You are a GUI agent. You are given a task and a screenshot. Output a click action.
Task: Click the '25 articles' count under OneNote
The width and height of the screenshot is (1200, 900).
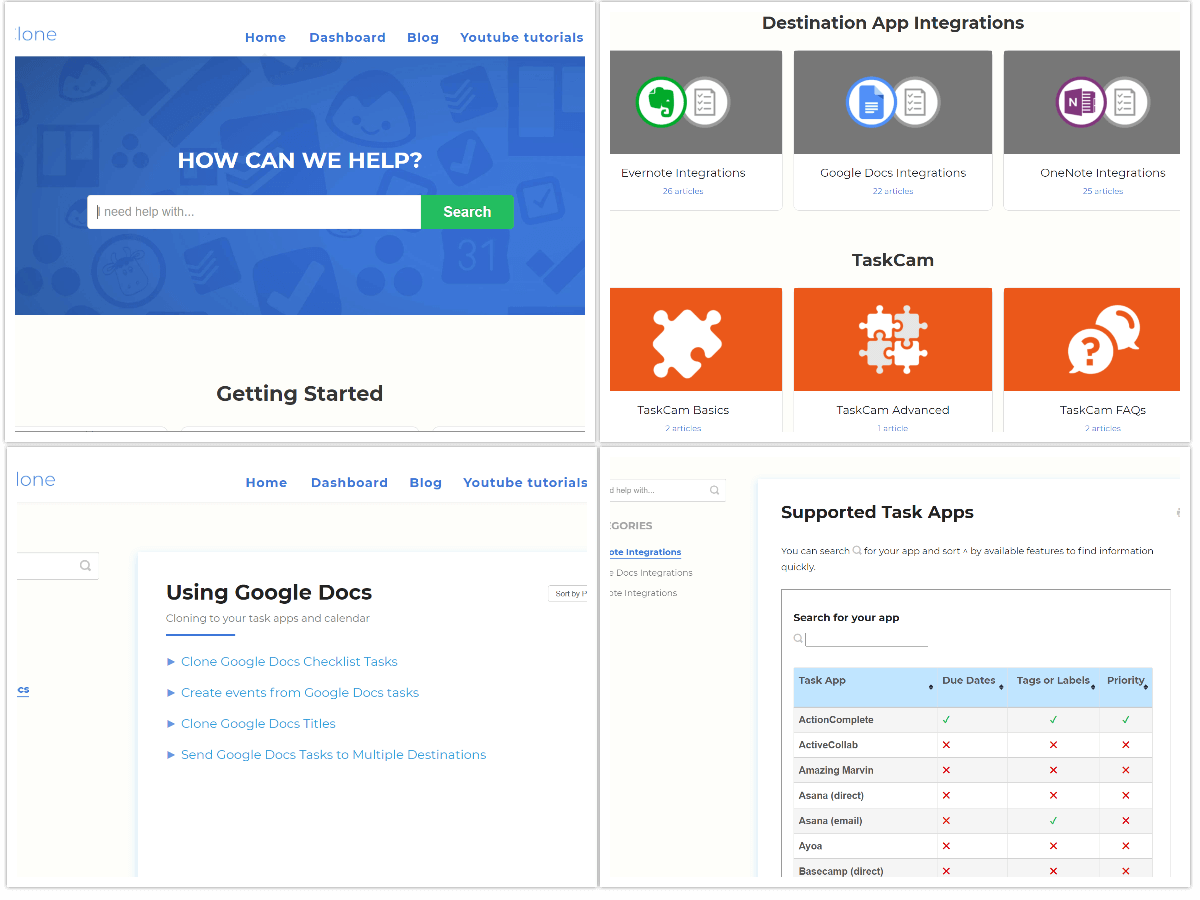coord(1103,191)
